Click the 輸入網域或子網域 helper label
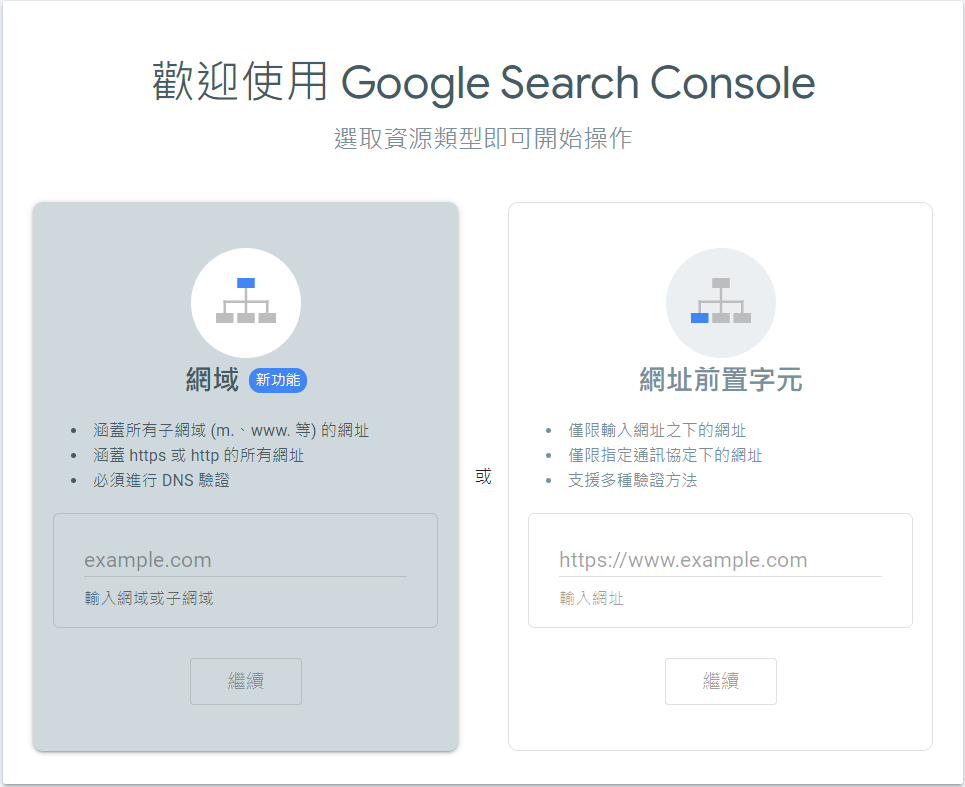Image resolution: width=965 pixels, height=787 pixels. click(x=149, y=598)
